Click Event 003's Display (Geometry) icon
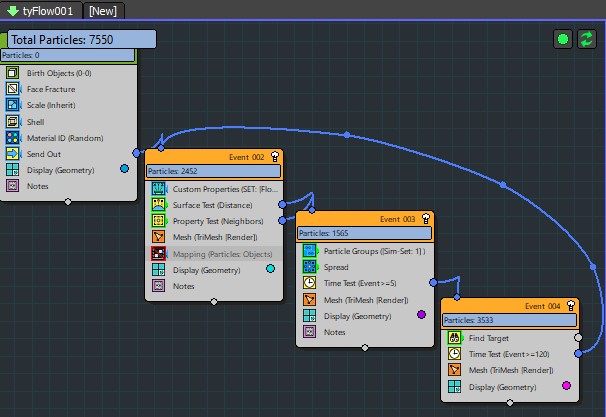The height and width of the screenshot is (417, 606). (x=310, y=316)
